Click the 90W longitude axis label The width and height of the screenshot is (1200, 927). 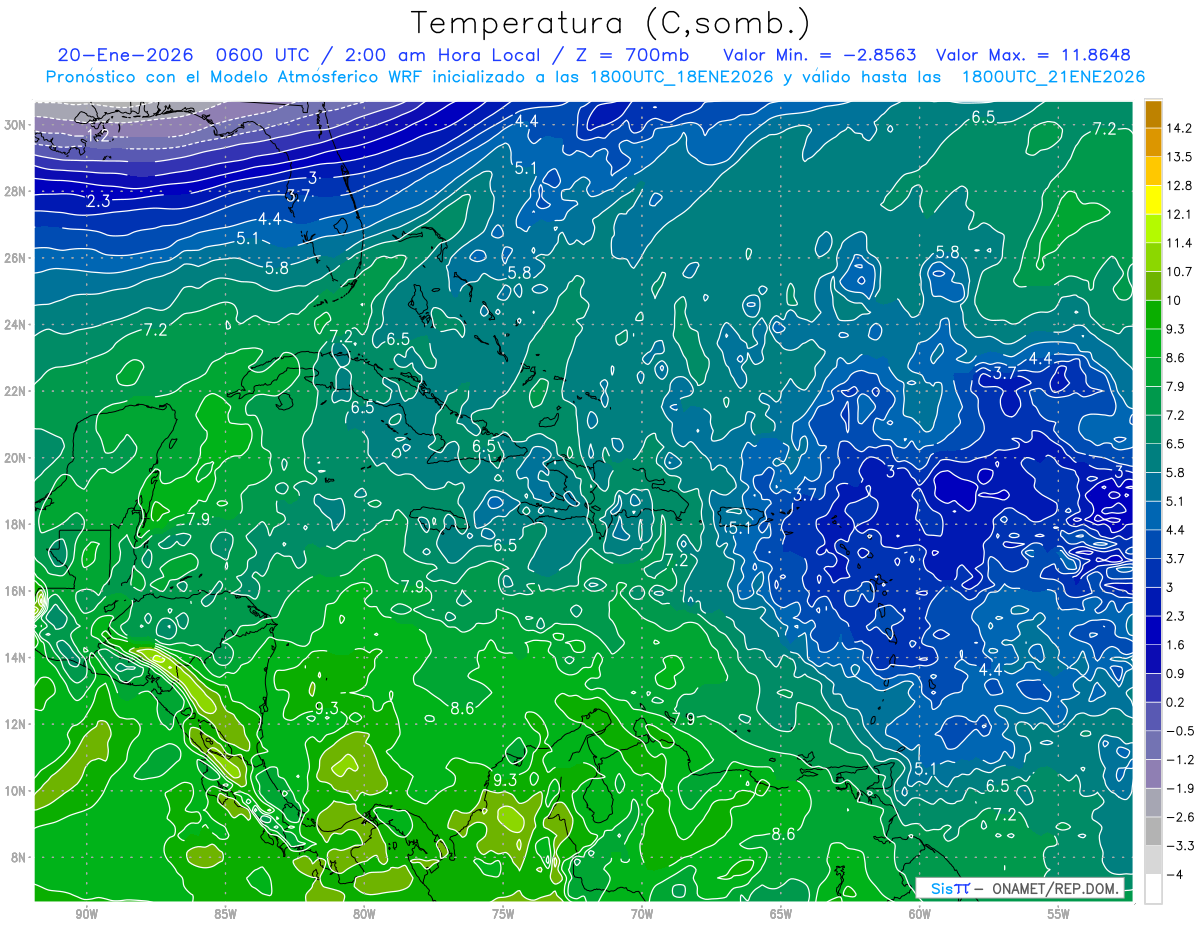(87, 915)
